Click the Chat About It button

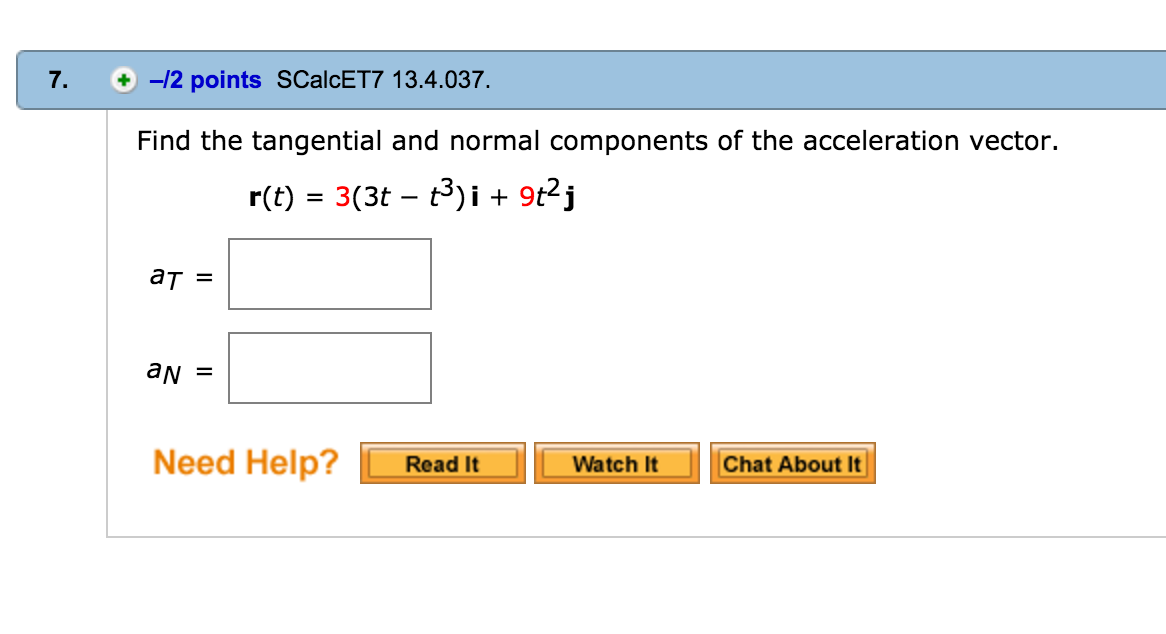tap(792, 462)
